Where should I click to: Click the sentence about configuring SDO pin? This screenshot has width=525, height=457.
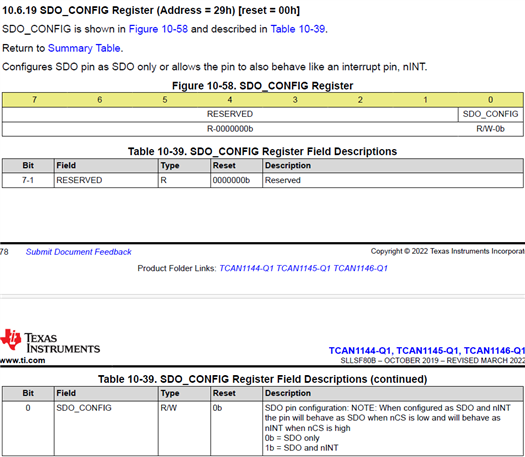(215, 67)
